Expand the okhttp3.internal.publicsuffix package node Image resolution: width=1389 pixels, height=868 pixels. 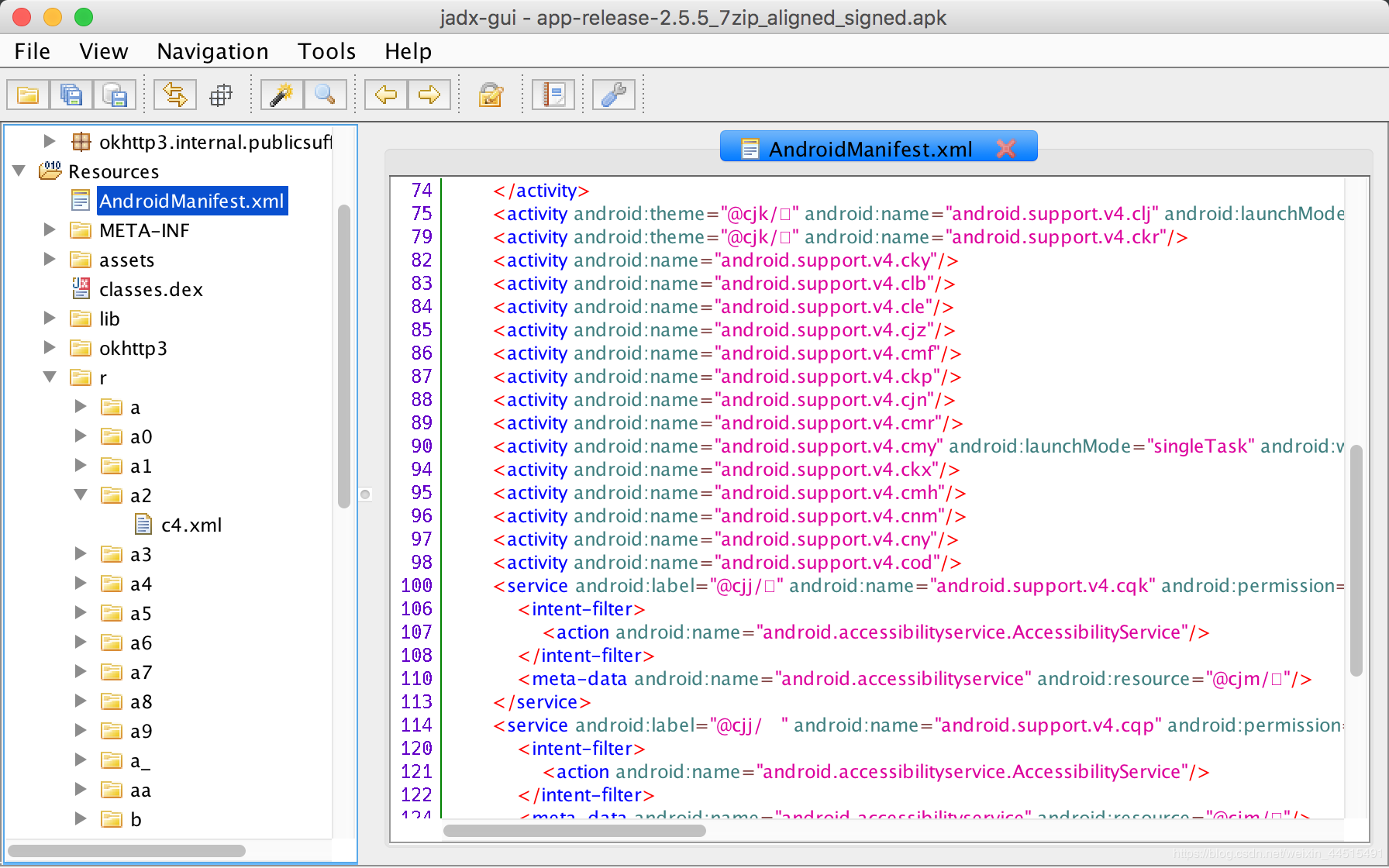coord(50,141)
